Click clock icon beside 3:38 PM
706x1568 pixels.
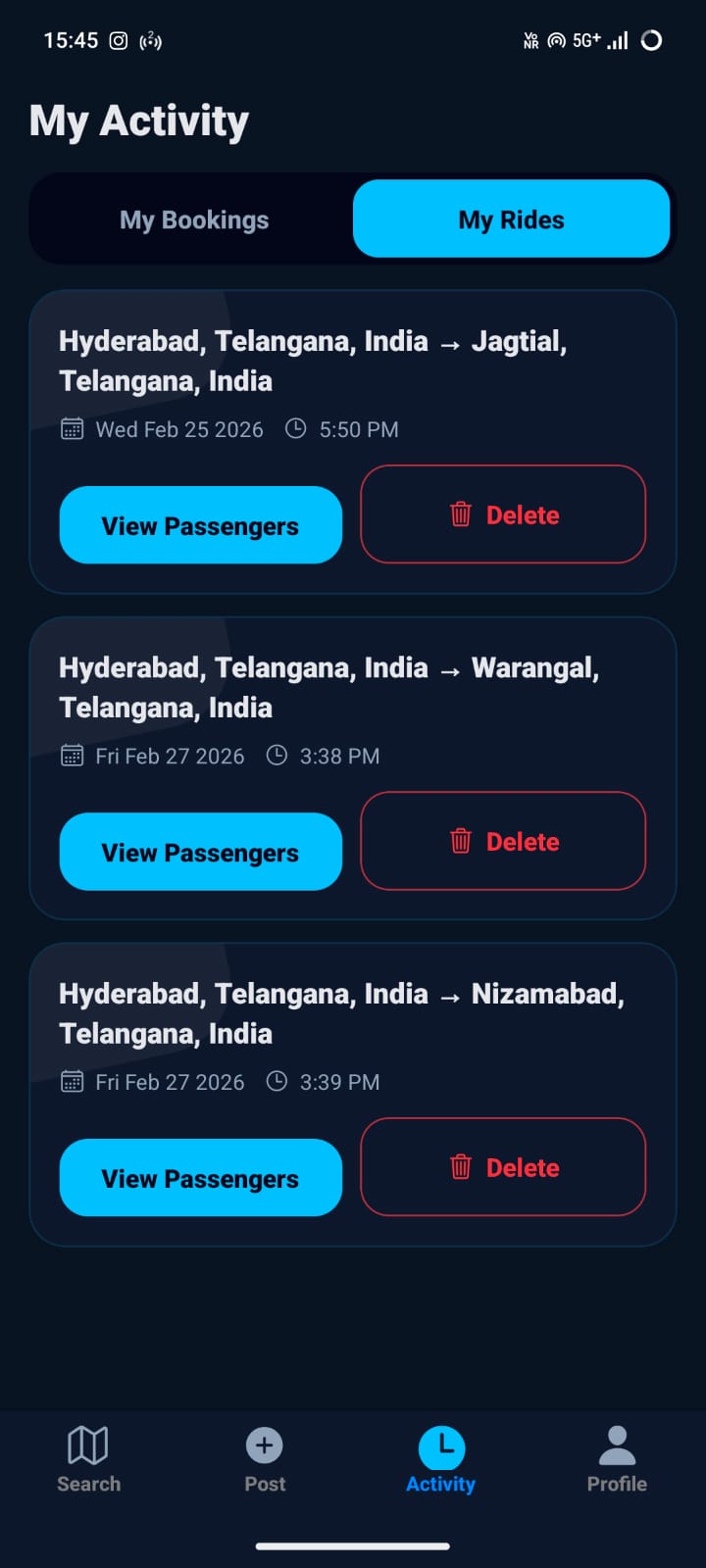click(x=277, y=755)
